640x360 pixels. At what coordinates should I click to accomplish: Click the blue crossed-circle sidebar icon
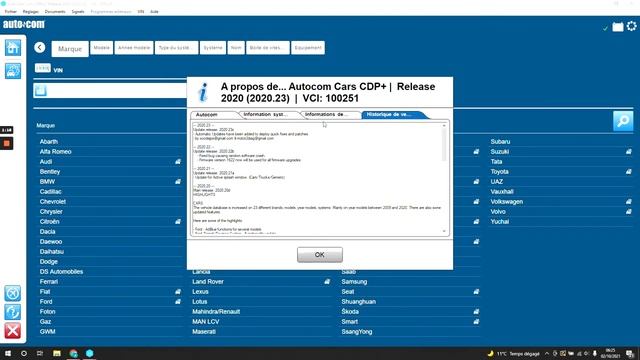13,293
